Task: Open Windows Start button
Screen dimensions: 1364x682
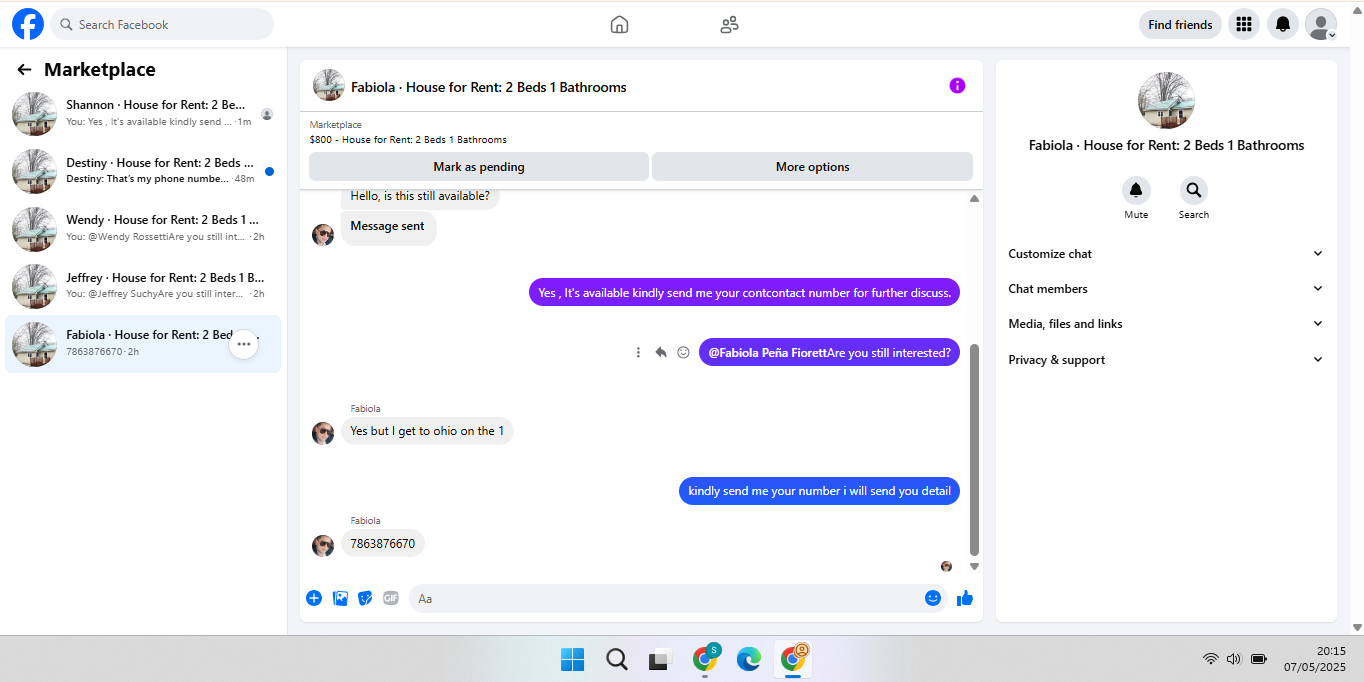Action: click(573, 659)
